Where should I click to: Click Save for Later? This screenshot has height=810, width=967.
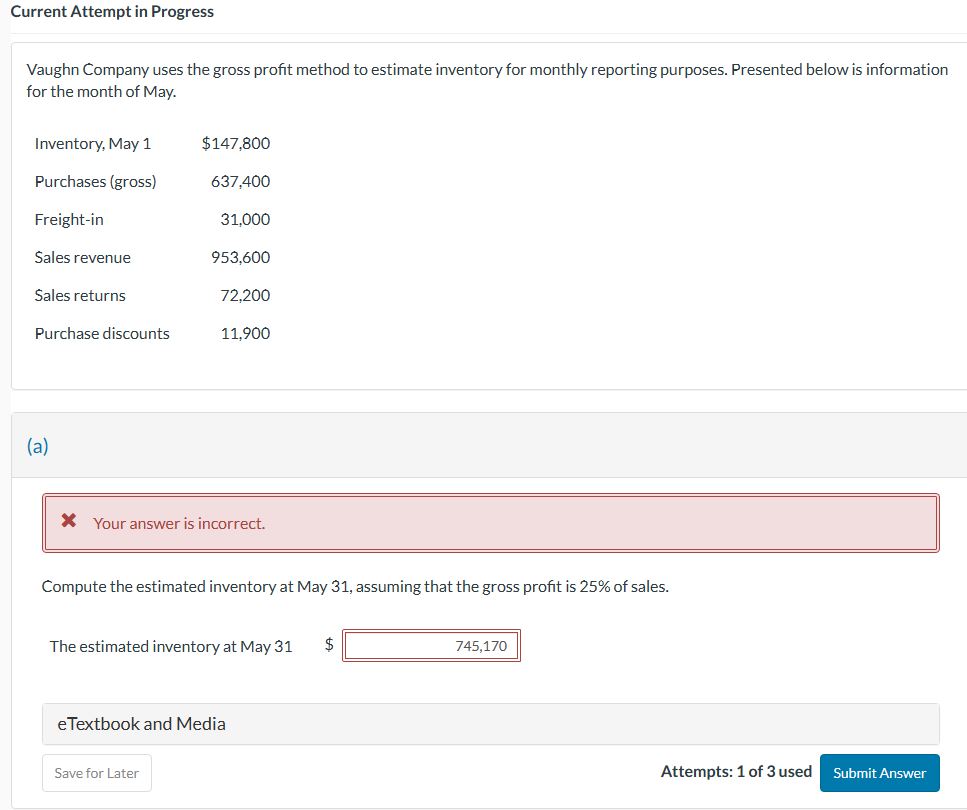(x=96, y=772)
